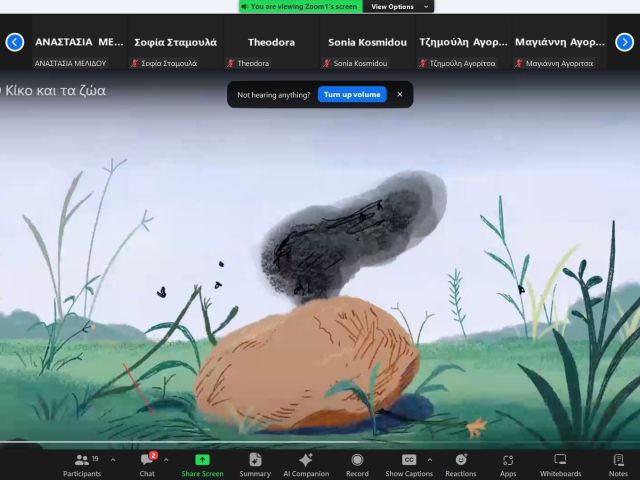The width and height of the screenshot is (640, 480).
Task: Show next participants with right arrow
Action: tap(624, 42)
